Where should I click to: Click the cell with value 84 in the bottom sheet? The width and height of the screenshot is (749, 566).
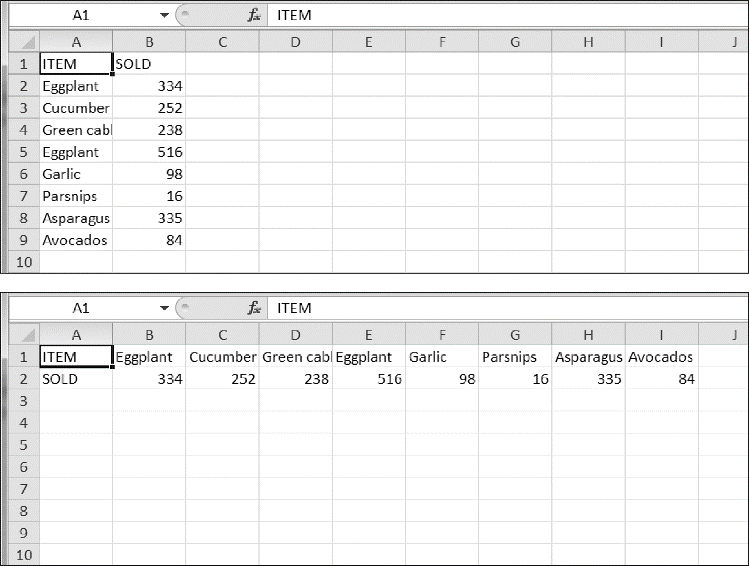click(662, 379)
